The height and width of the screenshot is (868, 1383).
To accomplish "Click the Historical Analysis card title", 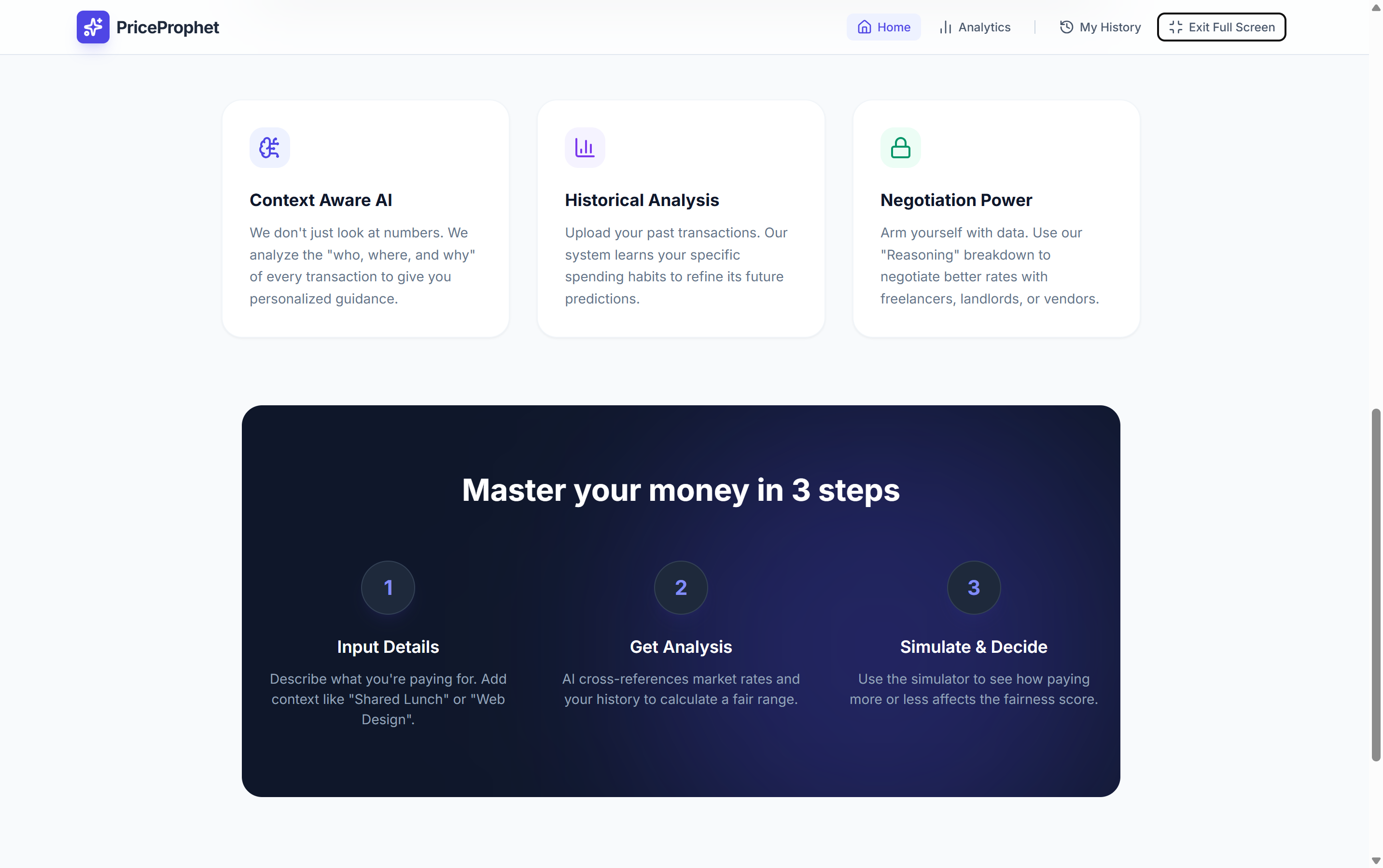I will click(x=642, y=200).
